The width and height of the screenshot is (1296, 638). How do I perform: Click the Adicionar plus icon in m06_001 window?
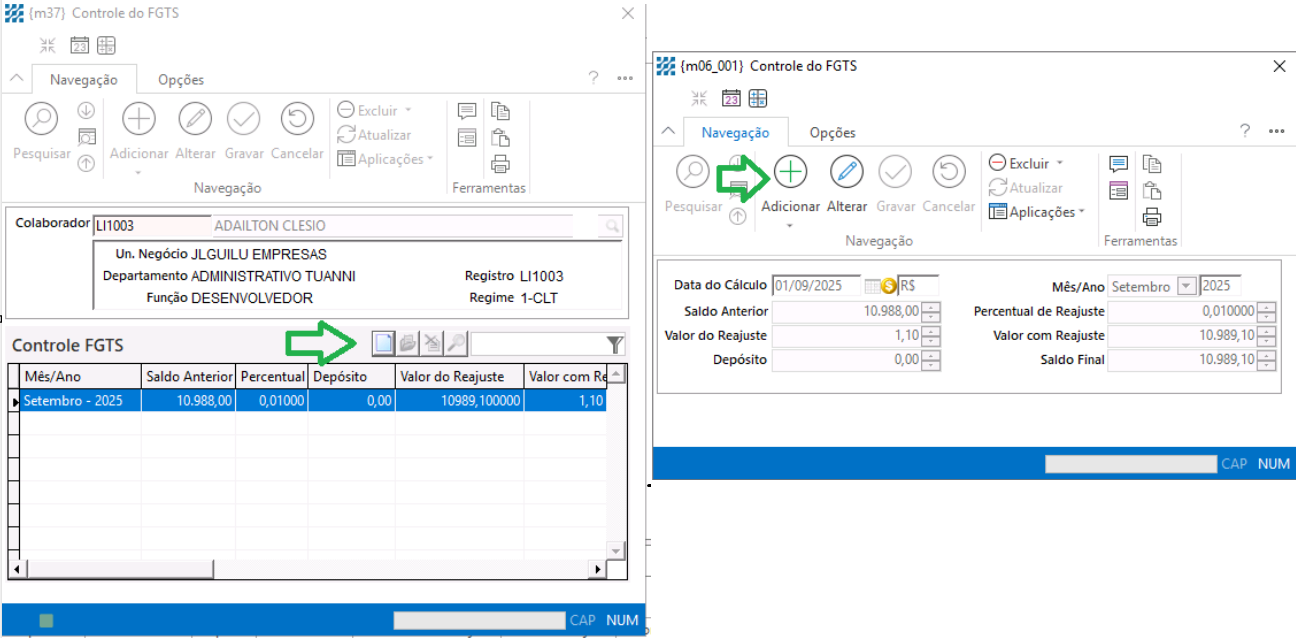(790, 172)
